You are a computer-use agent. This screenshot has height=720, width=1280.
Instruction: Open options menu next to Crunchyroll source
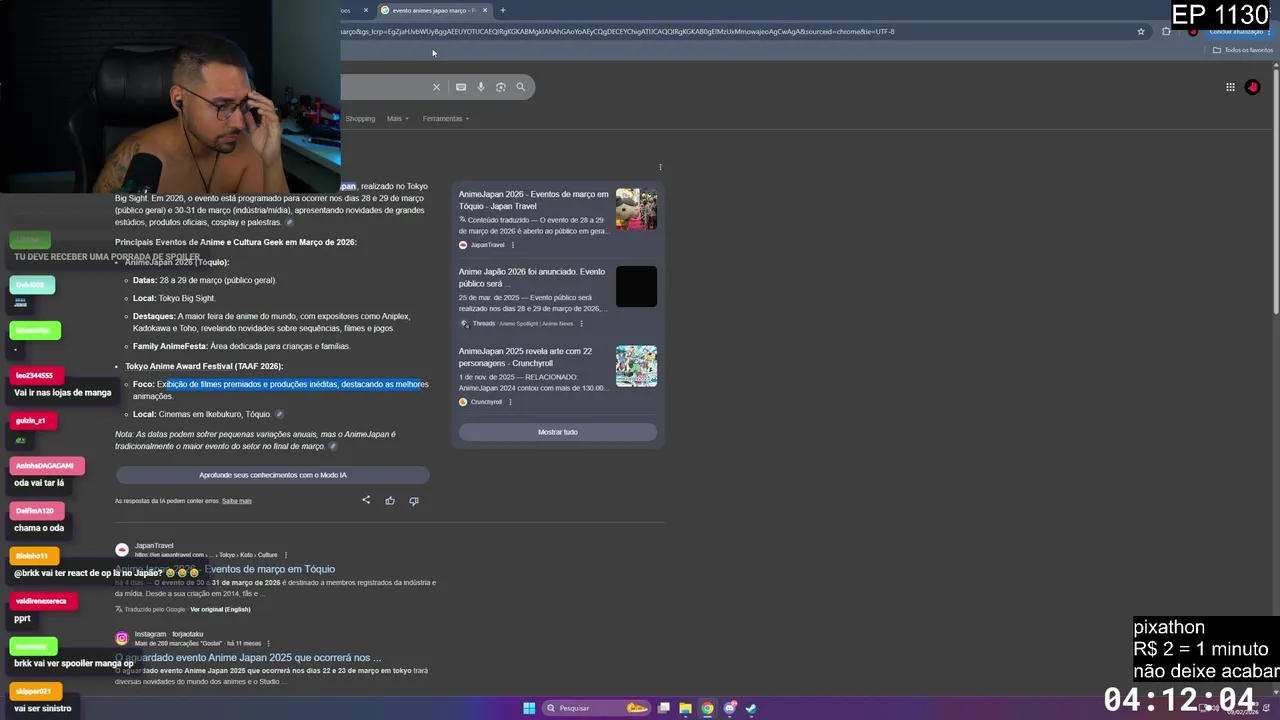(x=510, y=402)
